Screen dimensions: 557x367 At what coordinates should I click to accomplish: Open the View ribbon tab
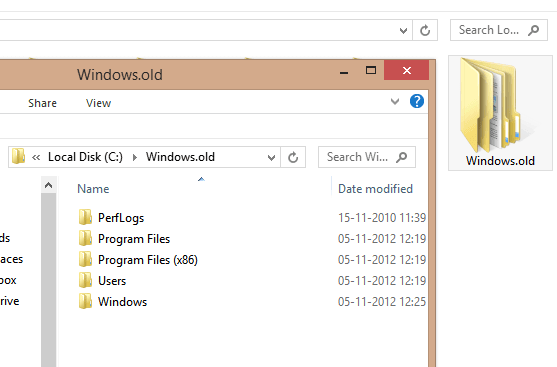[x=98, y=103]
